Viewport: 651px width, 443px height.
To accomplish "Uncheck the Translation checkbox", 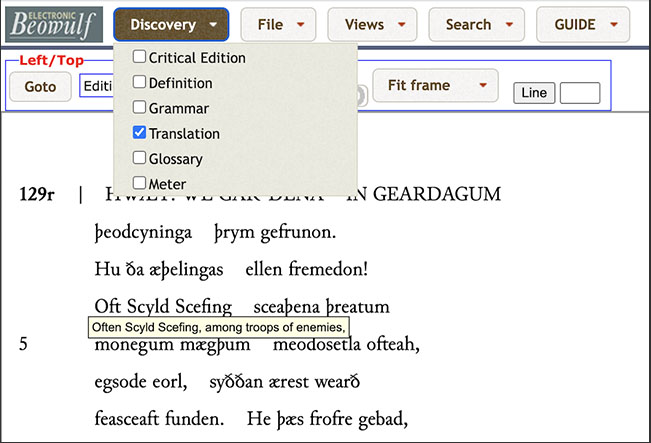I will point(139,132).
